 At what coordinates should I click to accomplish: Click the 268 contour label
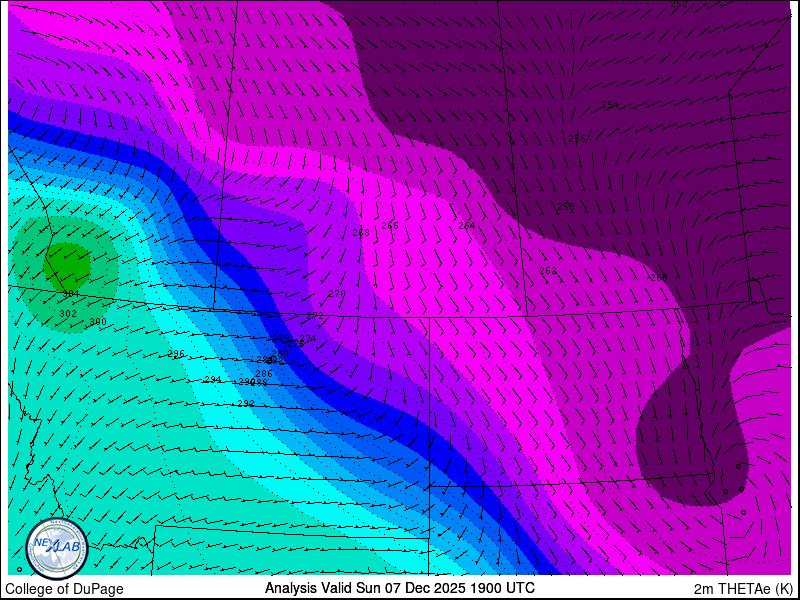361,233
